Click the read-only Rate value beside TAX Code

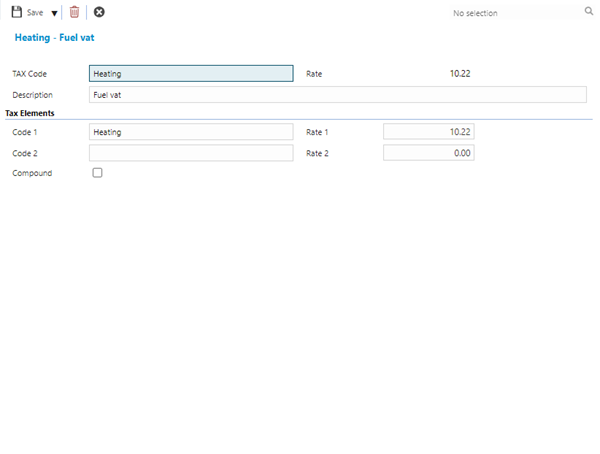460,74
